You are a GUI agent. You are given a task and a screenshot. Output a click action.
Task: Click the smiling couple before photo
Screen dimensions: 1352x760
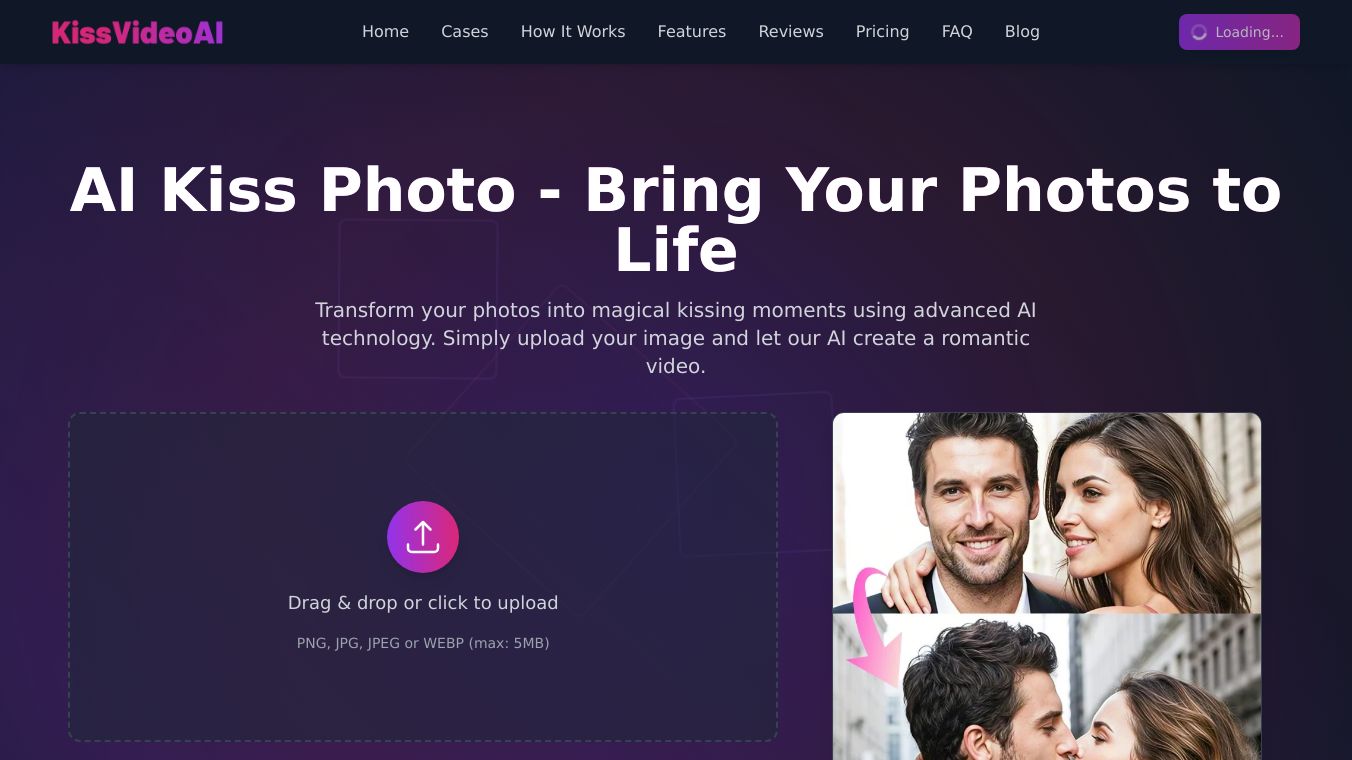tap(1047, 513)
